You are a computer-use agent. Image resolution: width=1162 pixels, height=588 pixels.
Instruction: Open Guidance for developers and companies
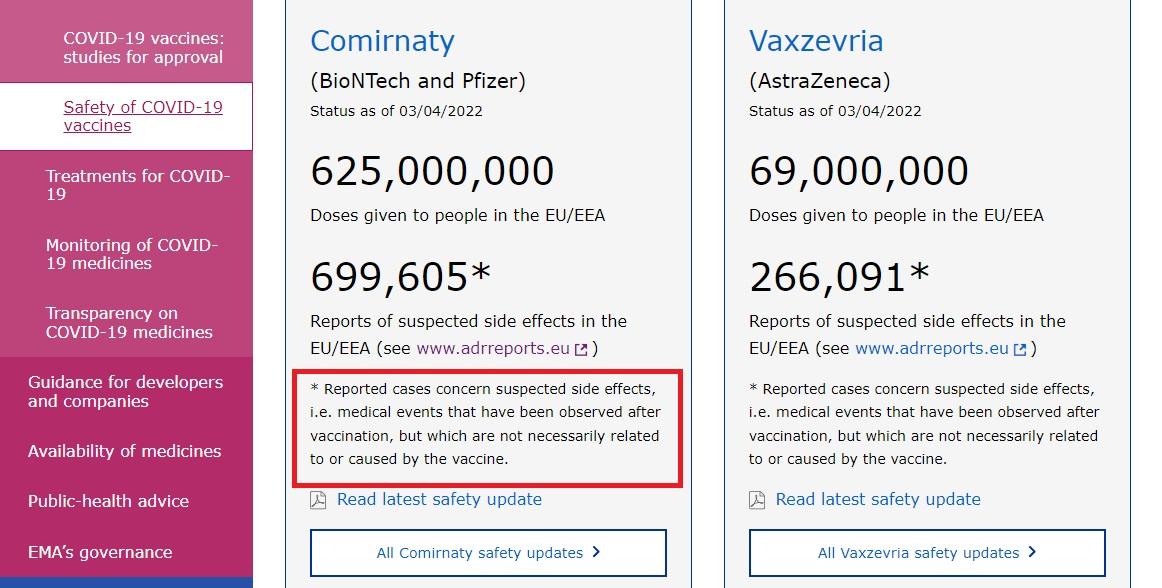(x=125, y=392)
